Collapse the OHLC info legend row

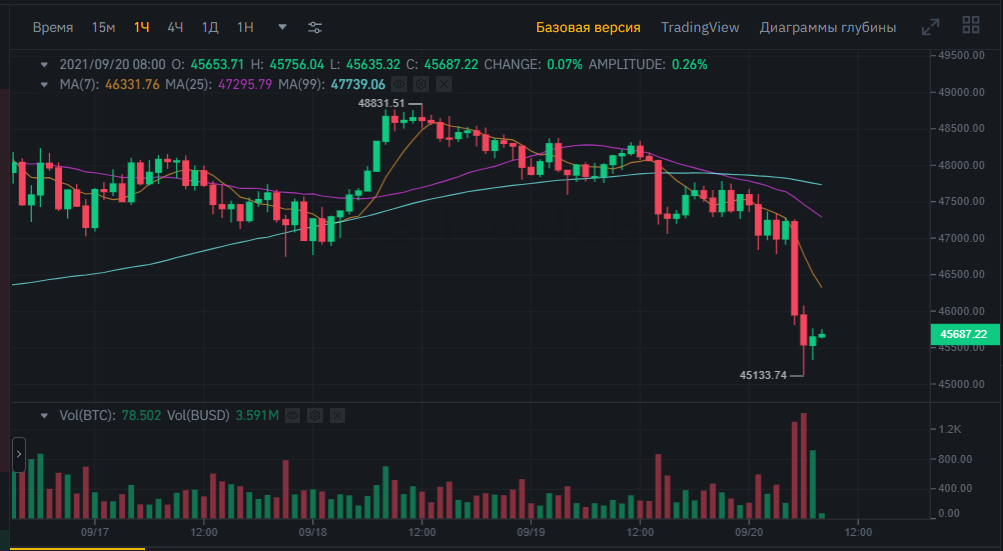point(44,65)
